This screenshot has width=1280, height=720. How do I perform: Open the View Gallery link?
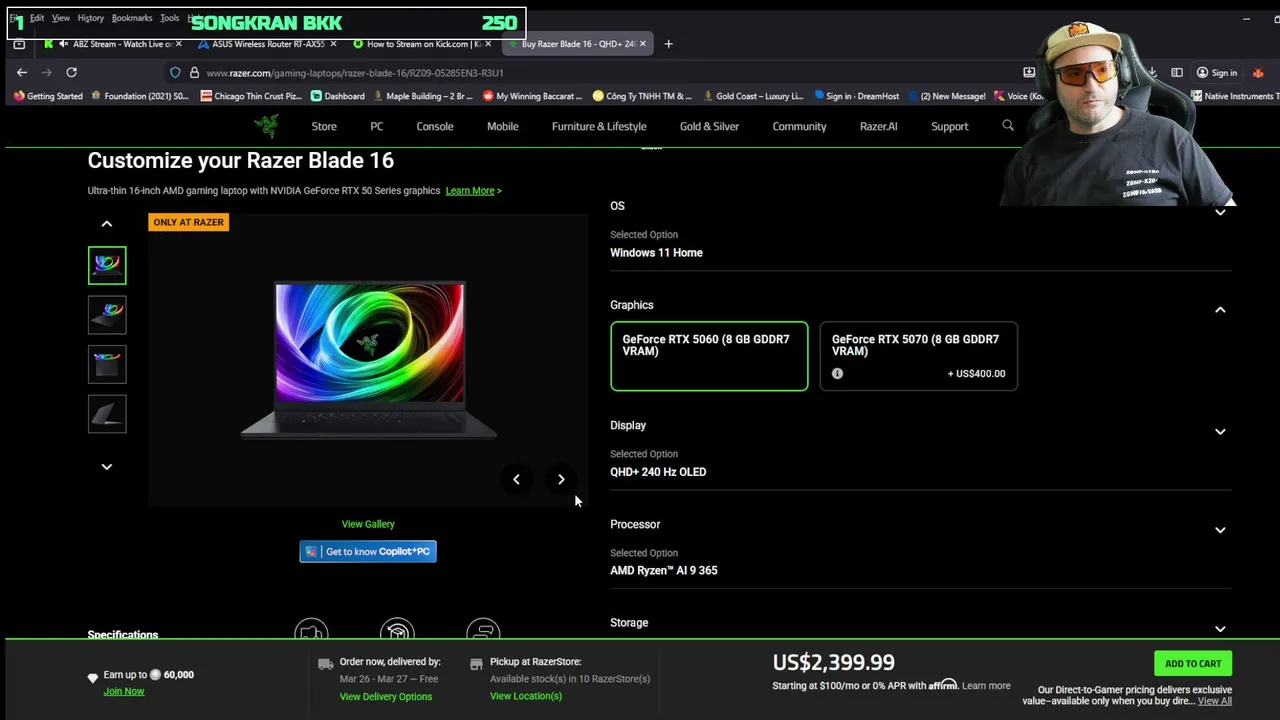pyautogui.click(x=368, y=524)
